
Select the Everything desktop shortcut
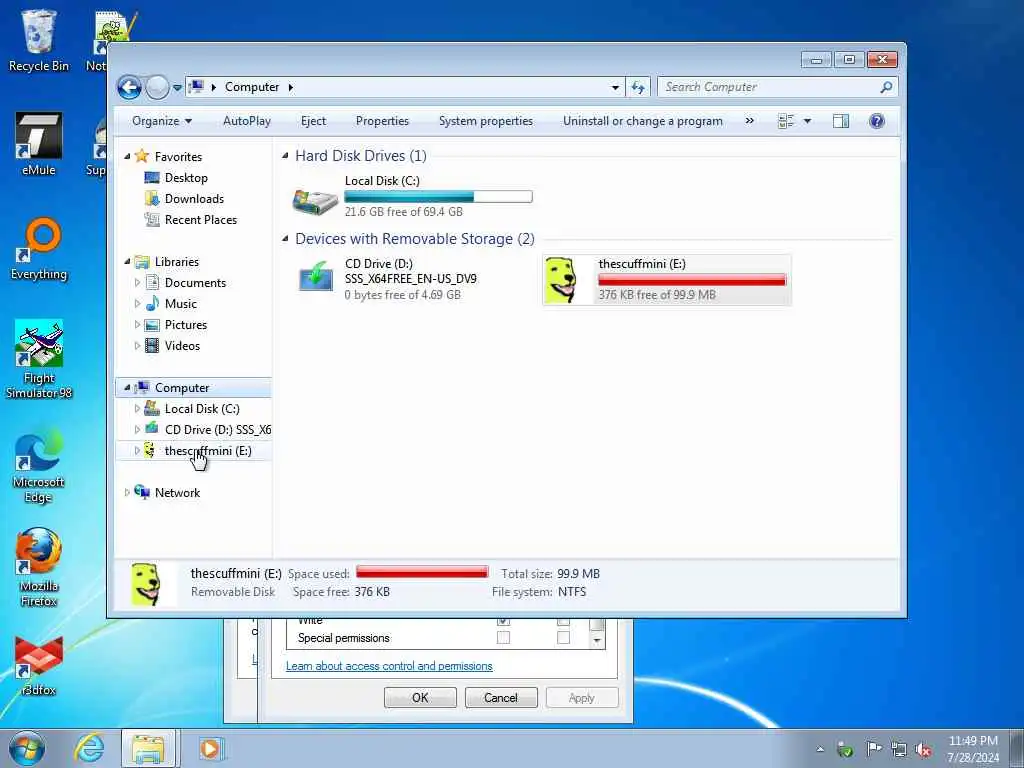point(39,249)
